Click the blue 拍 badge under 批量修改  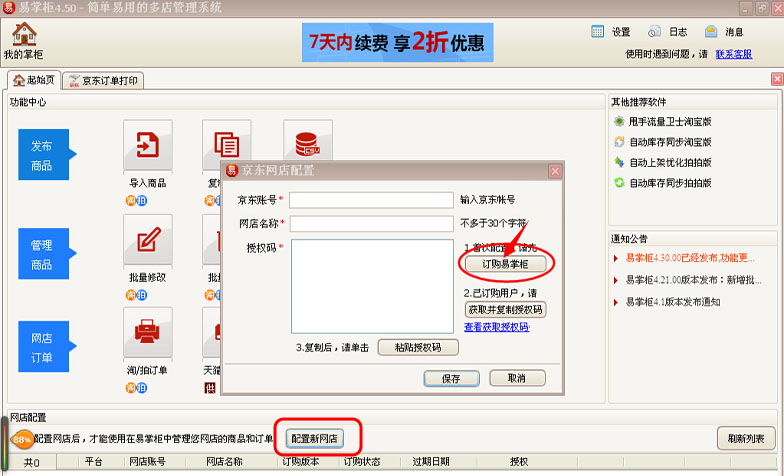tap(142, 296)
